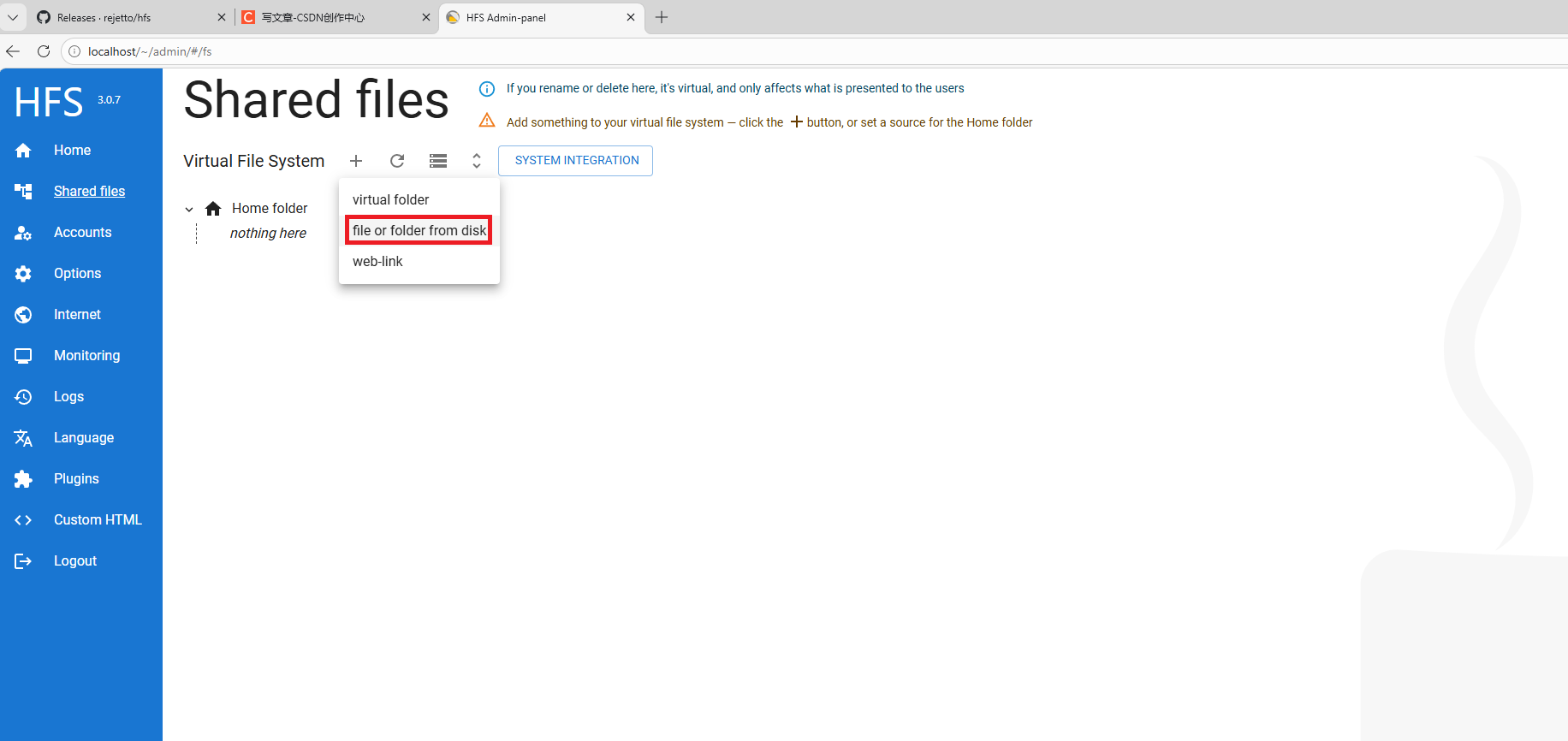Go back with browser back arrow

(13, 51)
